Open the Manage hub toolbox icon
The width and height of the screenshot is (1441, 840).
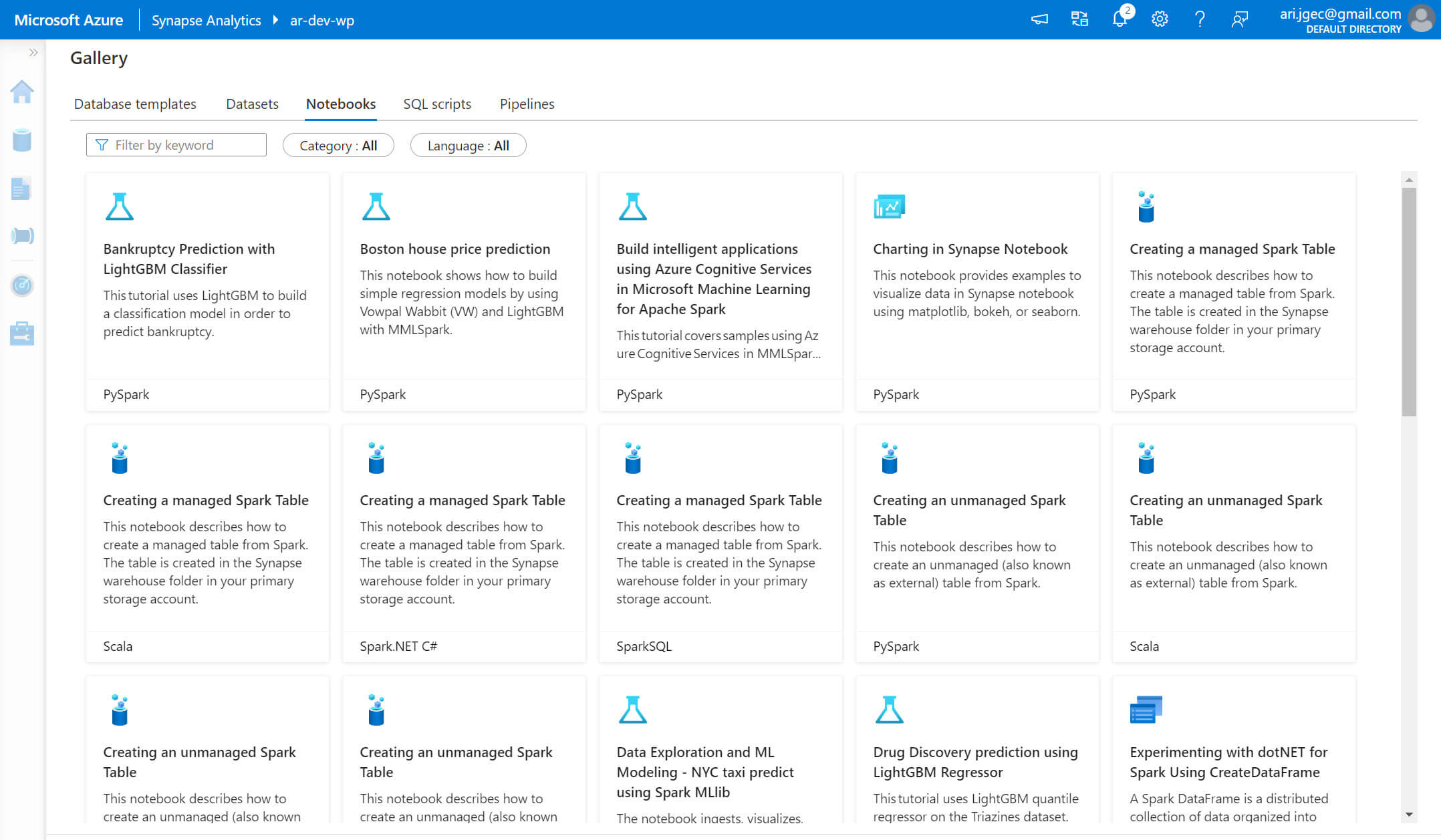[22, 333]
